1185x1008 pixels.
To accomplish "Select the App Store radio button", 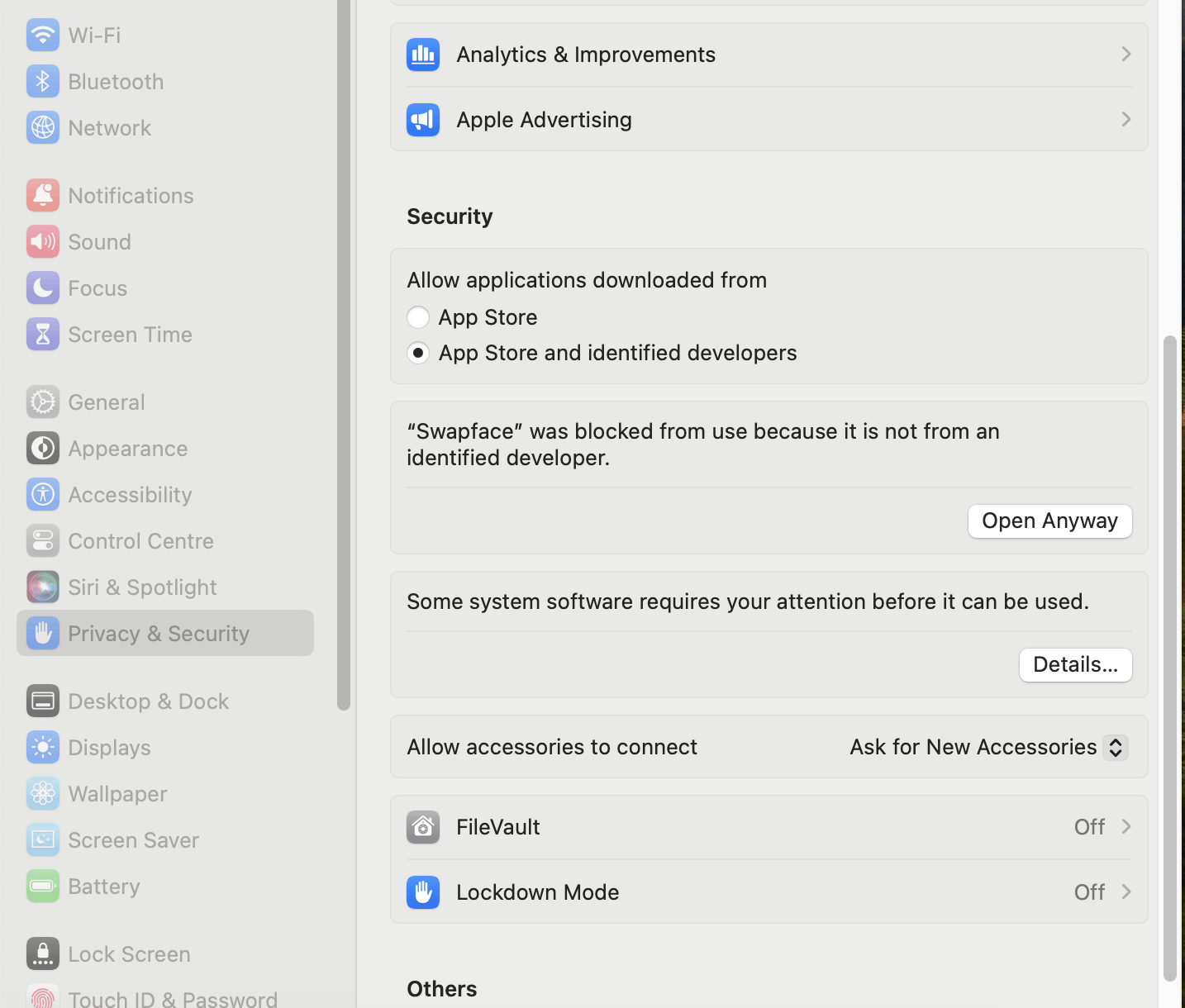I will click(x=418, y=317).
